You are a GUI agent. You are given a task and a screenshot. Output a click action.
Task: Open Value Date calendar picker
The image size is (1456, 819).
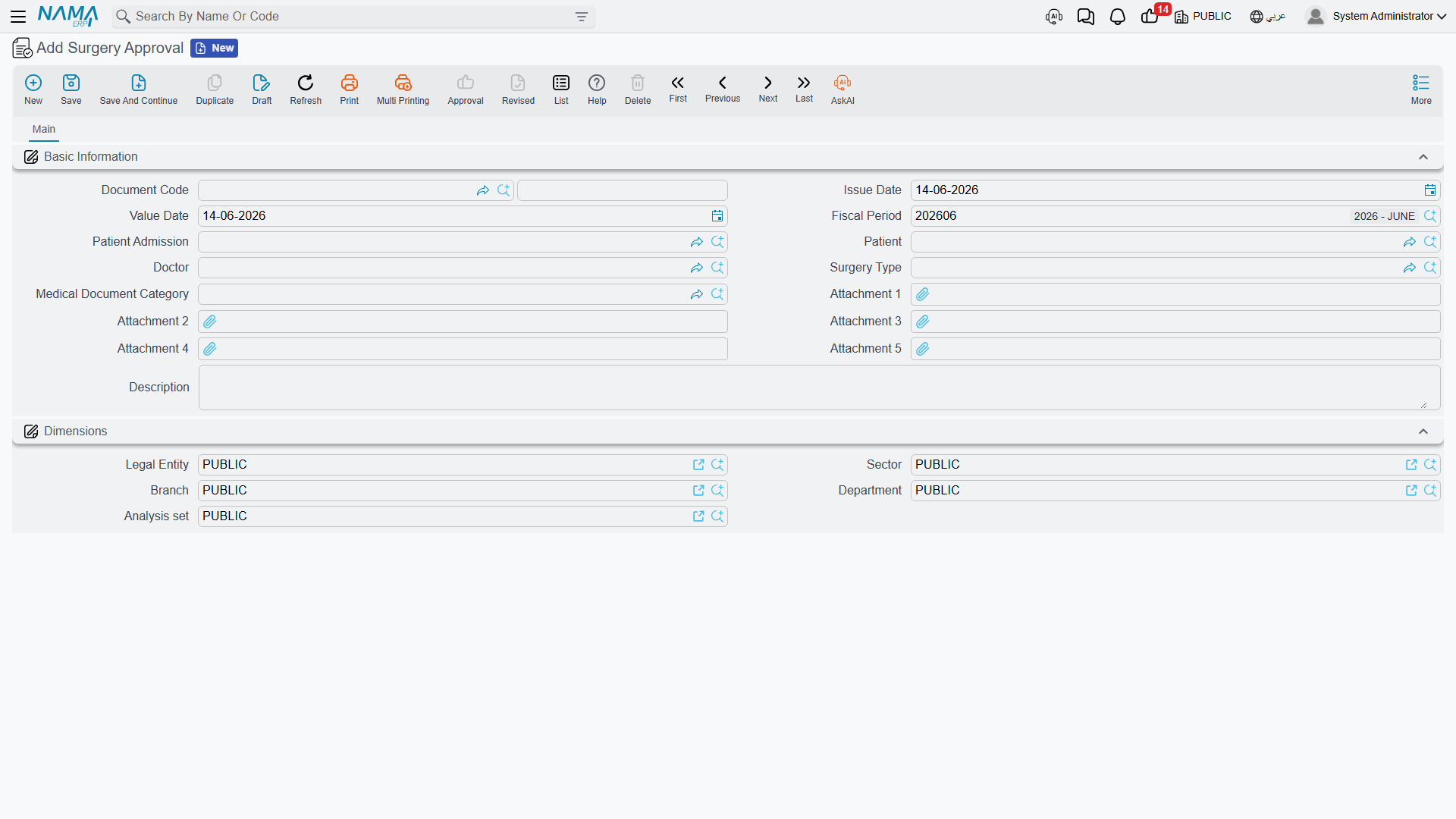(x=717, y=216)
